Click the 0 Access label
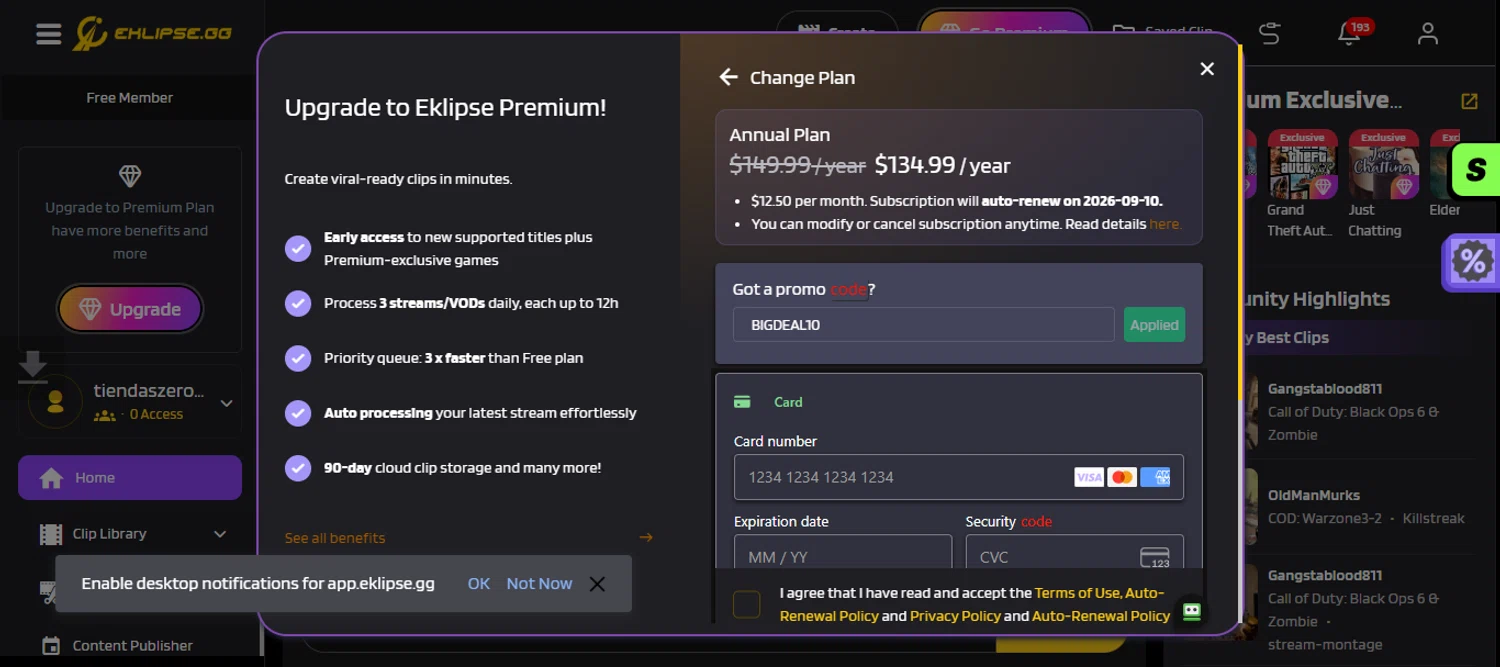This screenshot has height=667, width=1500. (156, 414)
